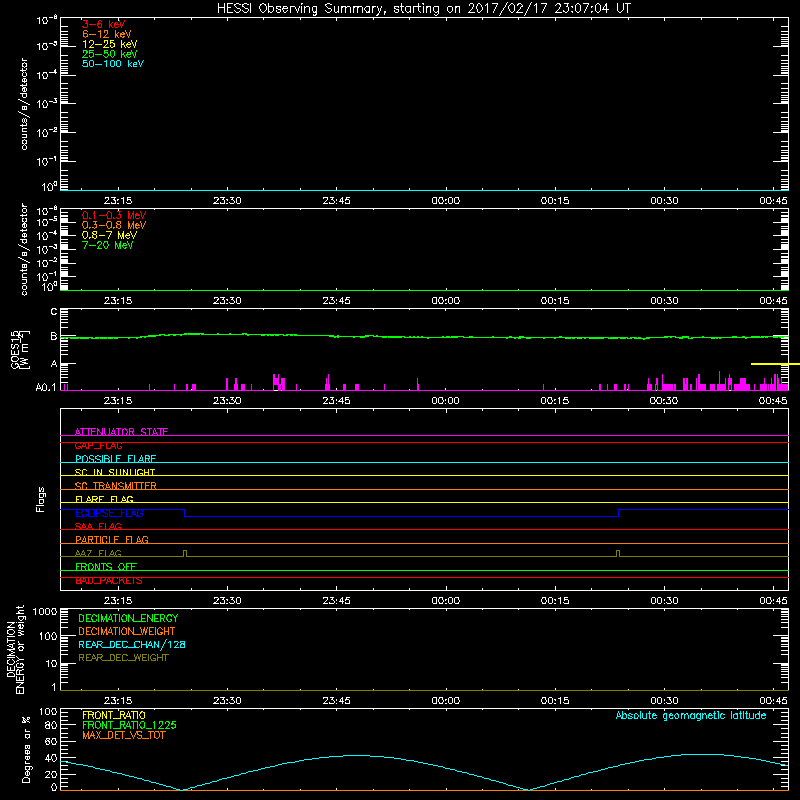The height and width of the screenshot is (800, 800).
Task: Click the REAR_DEC_WEIGHT legend label
Action: pyautogui.click(x=123, y=658)
